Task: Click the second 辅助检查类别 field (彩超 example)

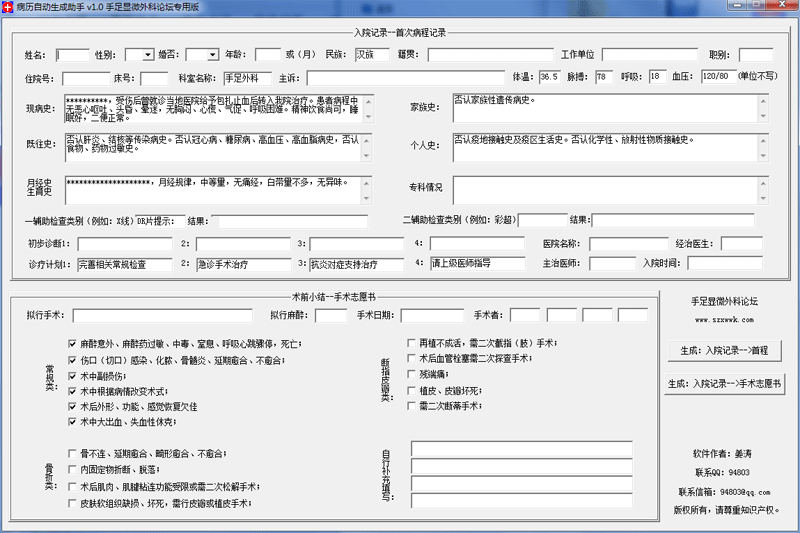Action: pyautogui.click(x=542, y=220)
